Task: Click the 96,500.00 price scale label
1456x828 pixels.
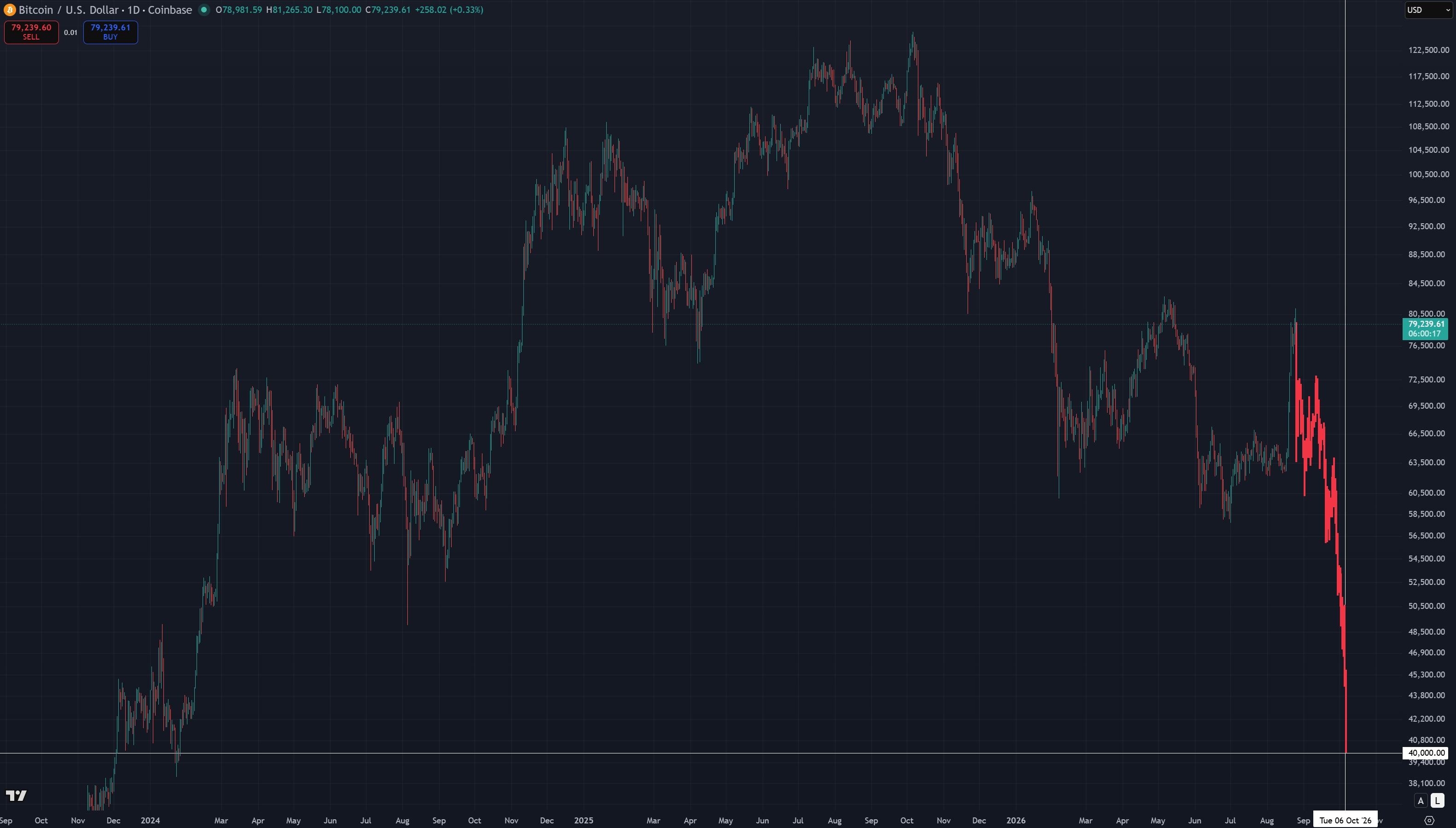Action: 1427,200
